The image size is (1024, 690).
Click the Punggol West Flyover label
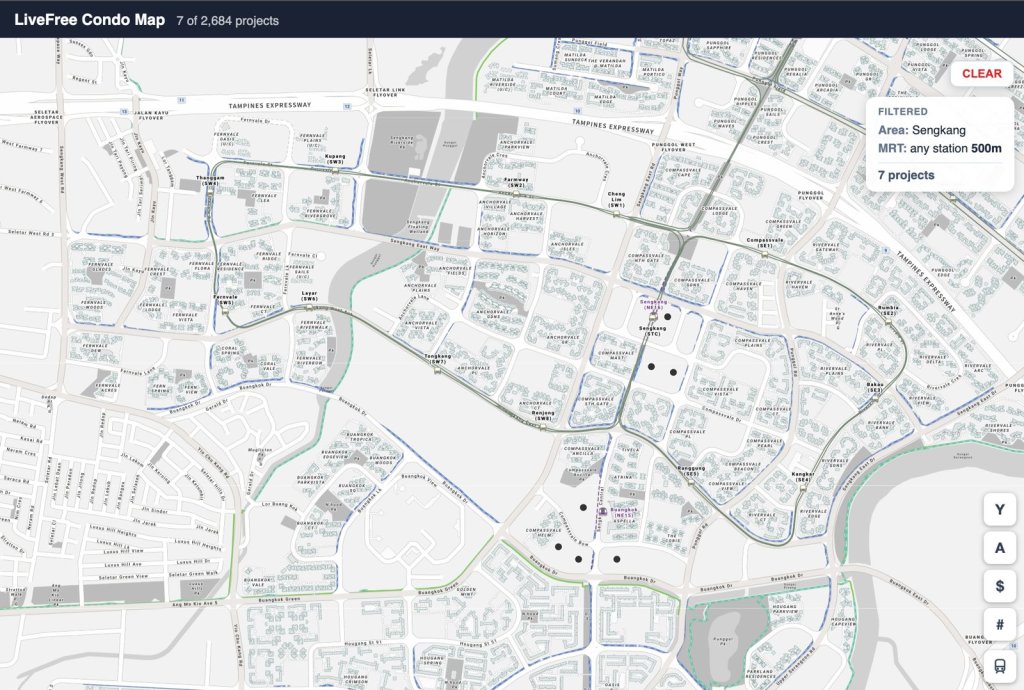(673, 147)
